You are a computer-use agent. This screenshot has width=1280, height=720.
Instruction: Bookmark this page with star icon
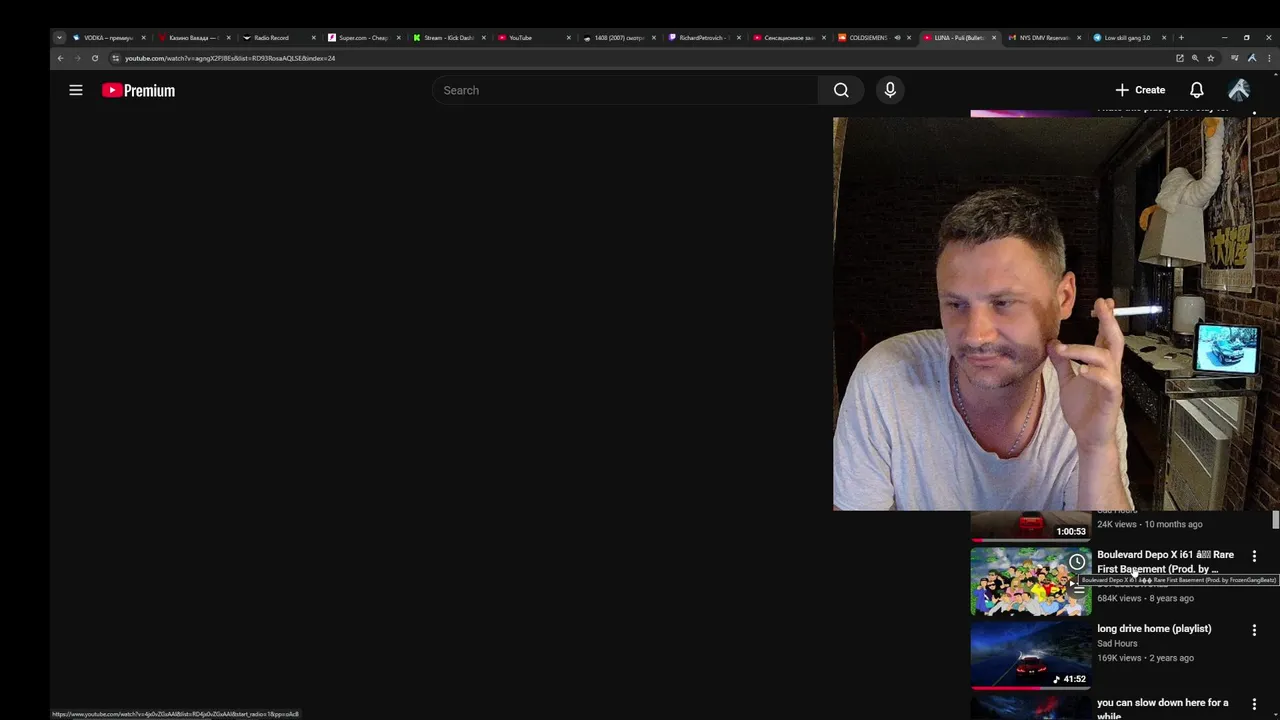coord(1210,58)
